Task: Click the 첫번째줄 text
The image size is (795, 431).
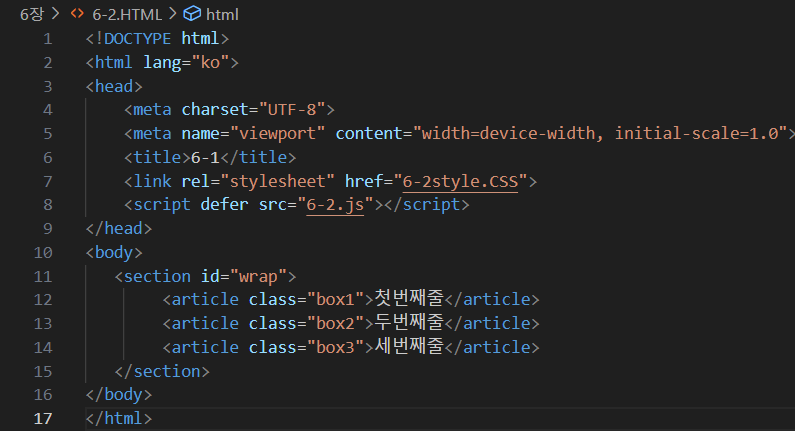Action: pyautogui.click(x=409, y=298)
